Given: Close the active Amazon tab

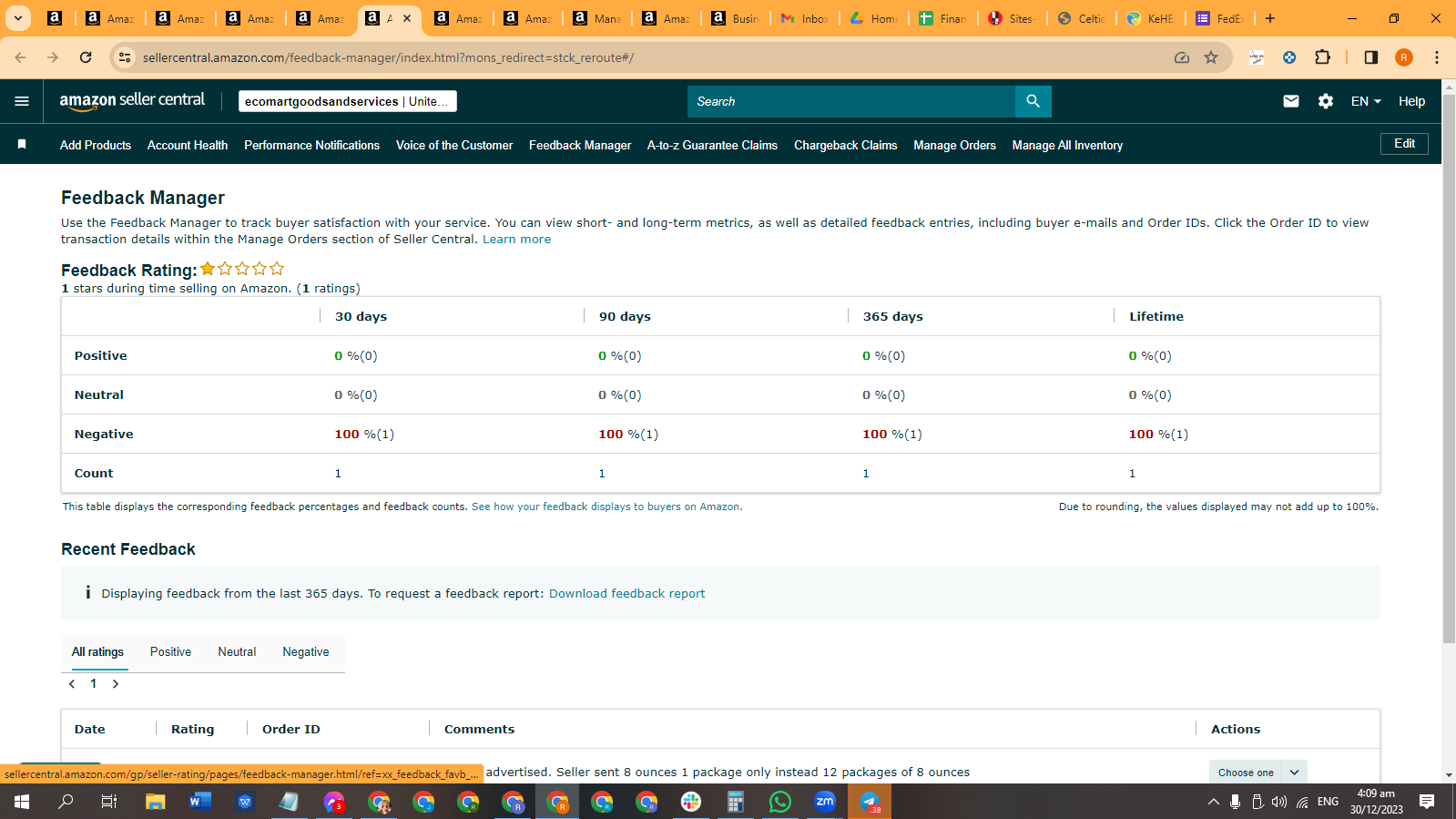Looking at the screenshot, I should click(407, 18).
